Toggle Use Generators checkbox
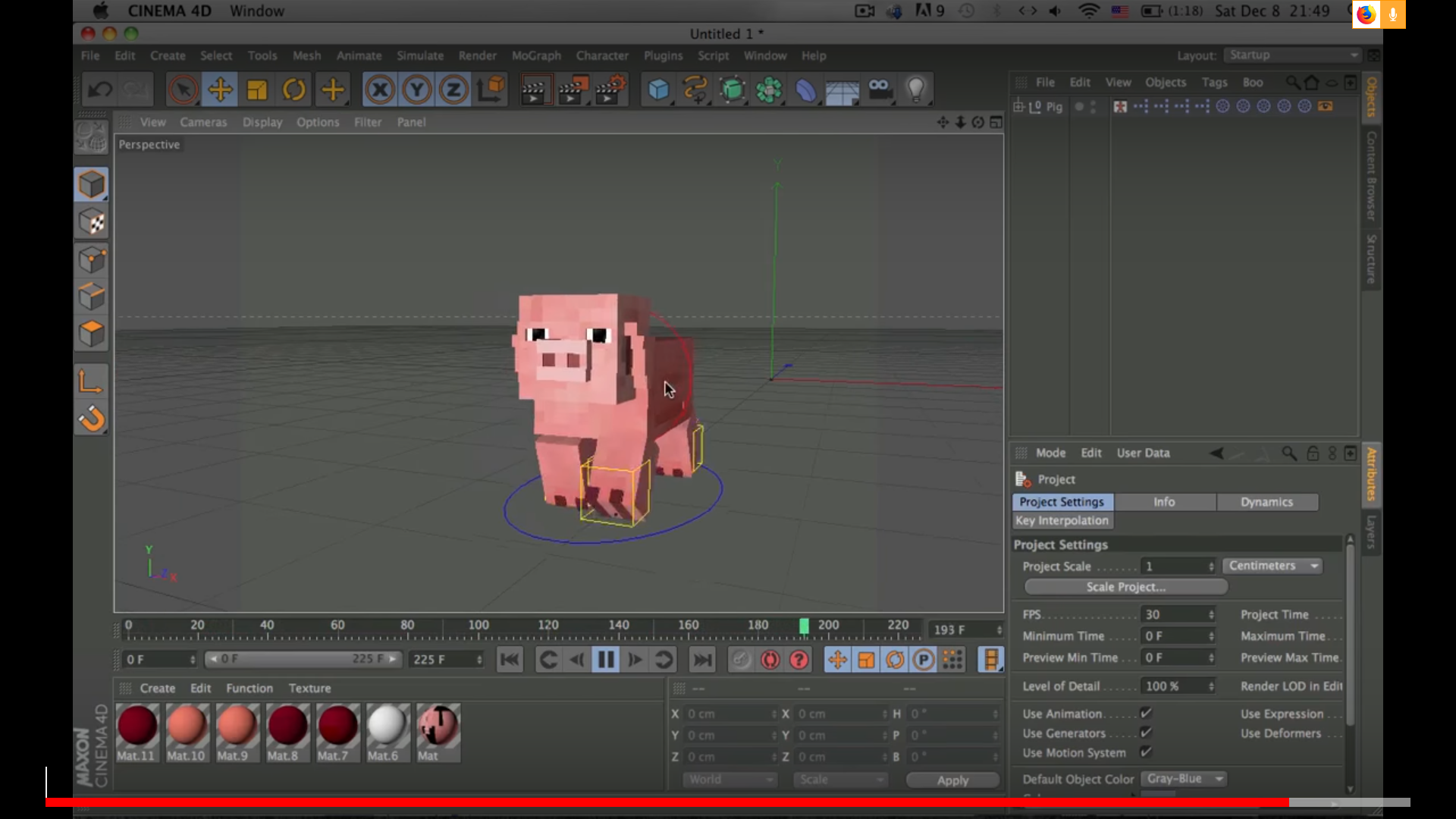This screenshot has width=1456, height=819. 1146,733
